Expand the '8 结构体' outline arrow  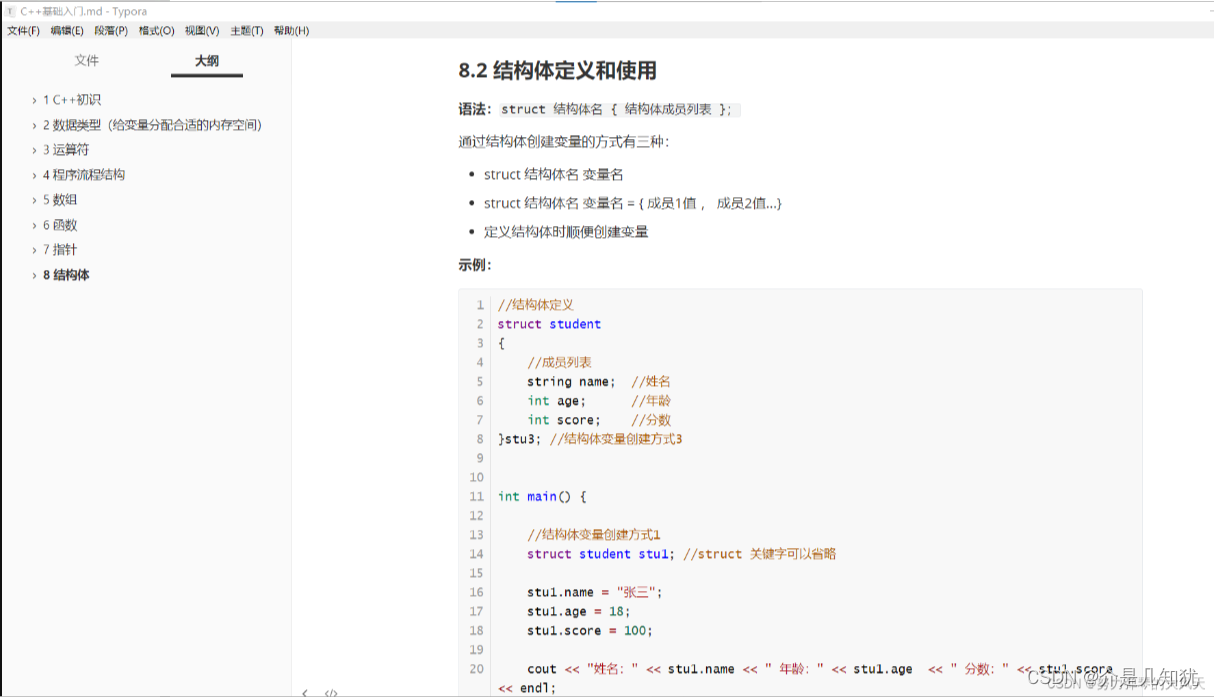[x=34, y=275]
